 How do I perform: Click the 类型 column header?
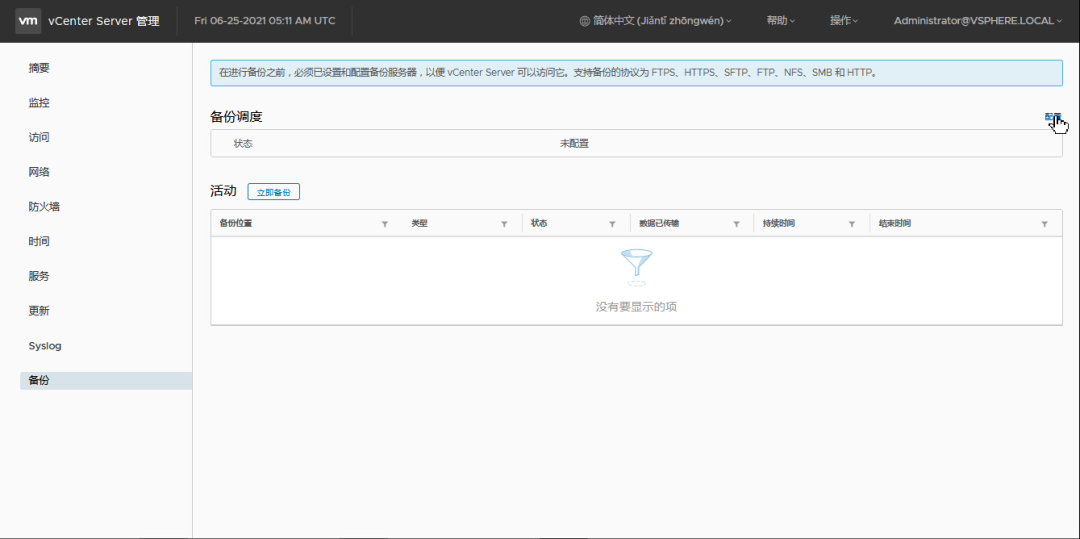(x=419, y=224)
